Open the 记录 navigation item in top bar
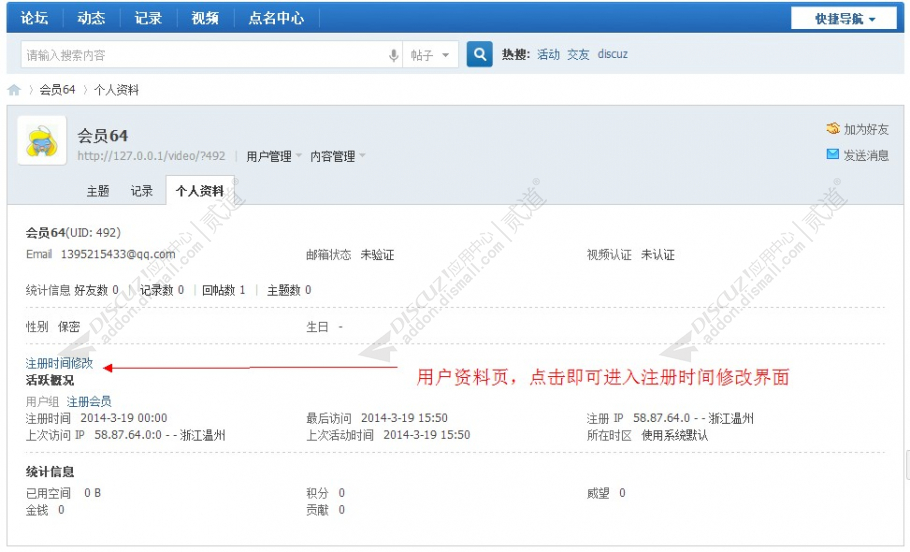The height and width of the screenshot is (552, 910). point(148,18)
